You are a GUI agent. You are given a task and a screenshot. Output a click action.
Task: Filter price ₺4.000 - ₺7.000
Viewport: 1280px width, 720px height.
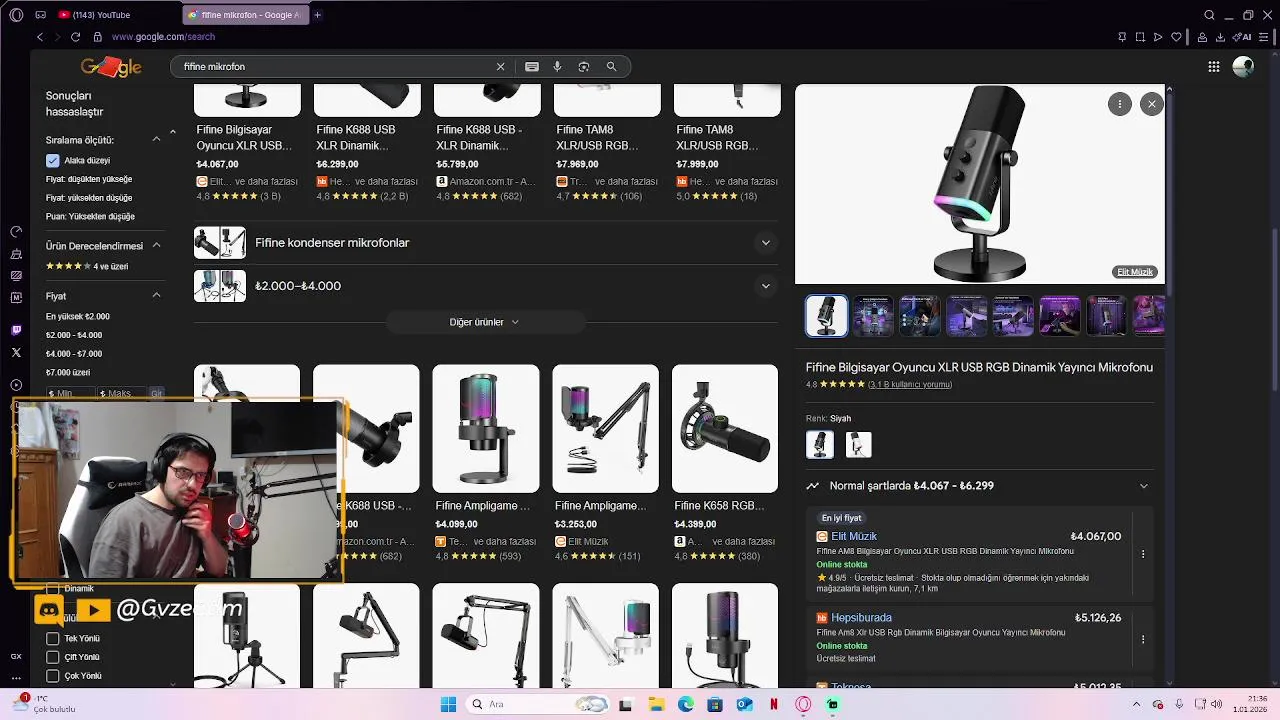click(x=74, y=353)
